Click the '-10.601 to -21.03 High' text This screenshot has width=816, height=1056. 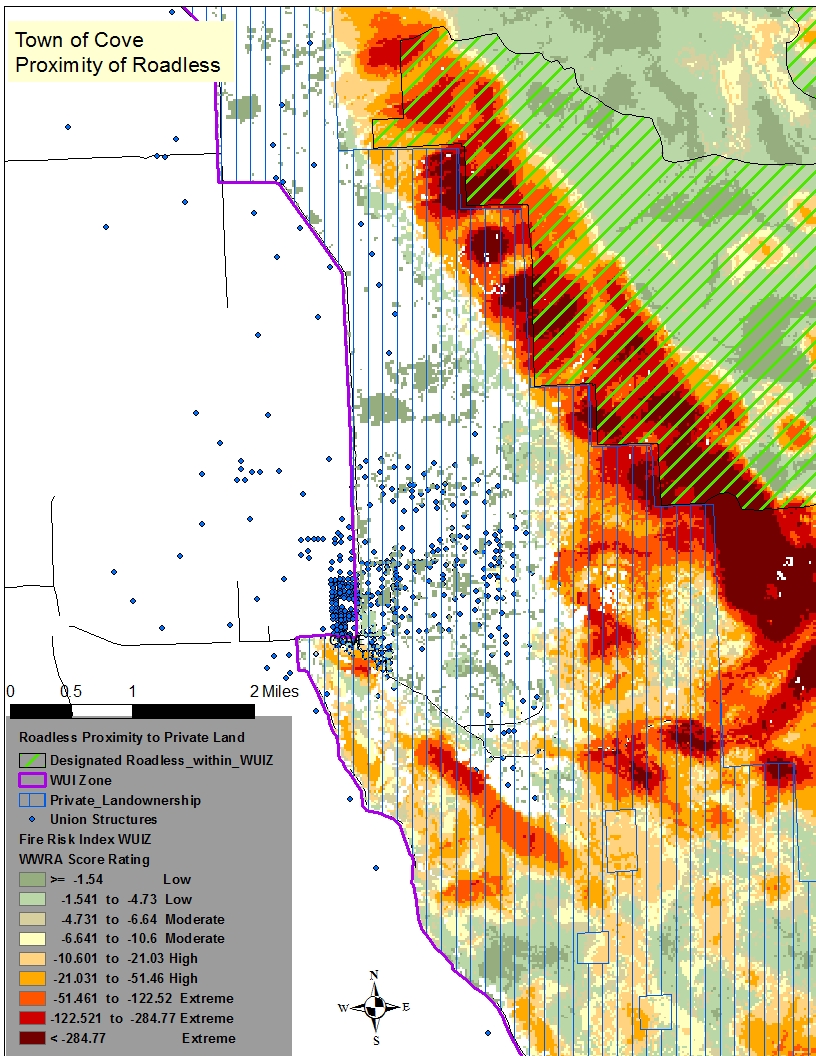tap(125, 959)
